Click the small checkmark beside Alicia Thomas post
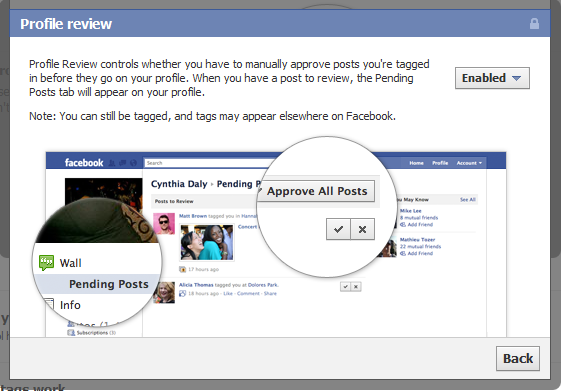The image size is (561, 391). [x=345, y=287]
